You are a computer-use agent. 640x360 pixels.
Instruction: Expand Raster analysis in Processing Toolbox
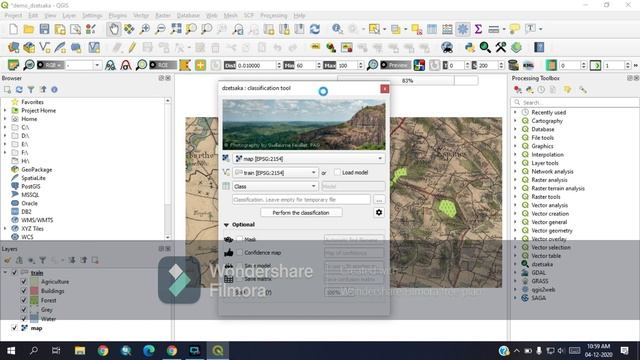(x=516, y=180)
